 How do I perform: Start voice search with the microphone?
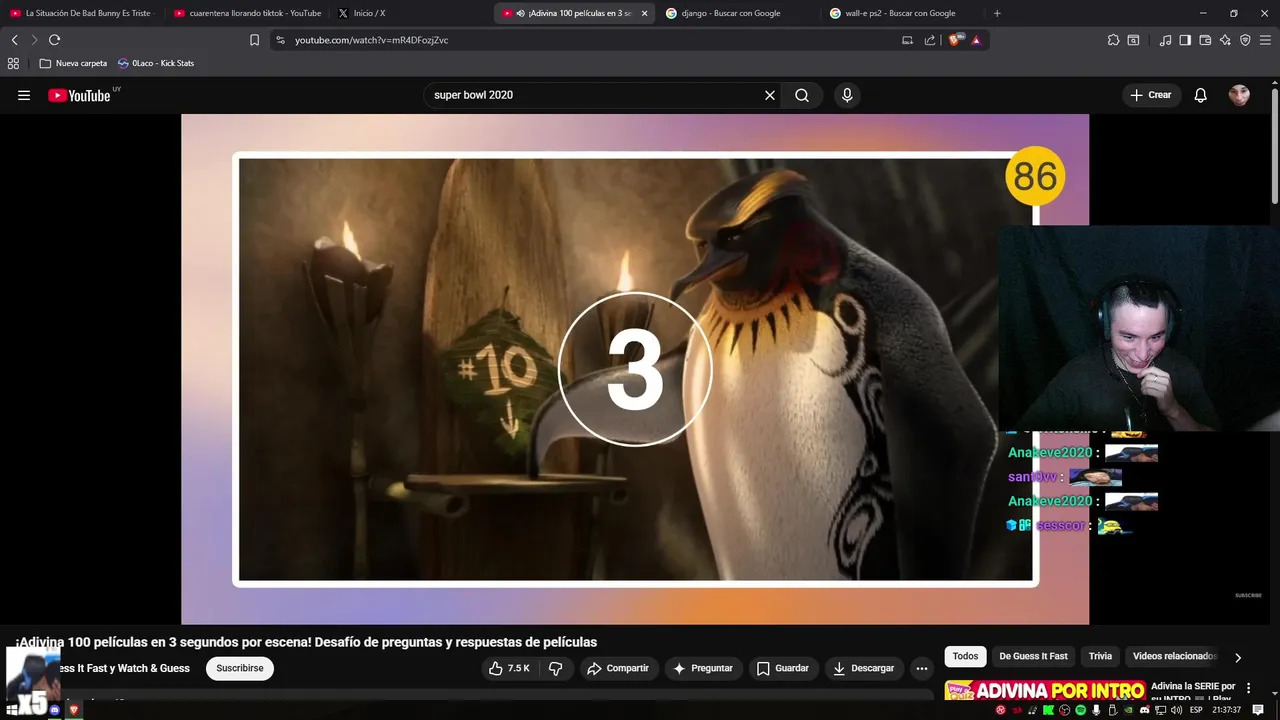point(847,95)
